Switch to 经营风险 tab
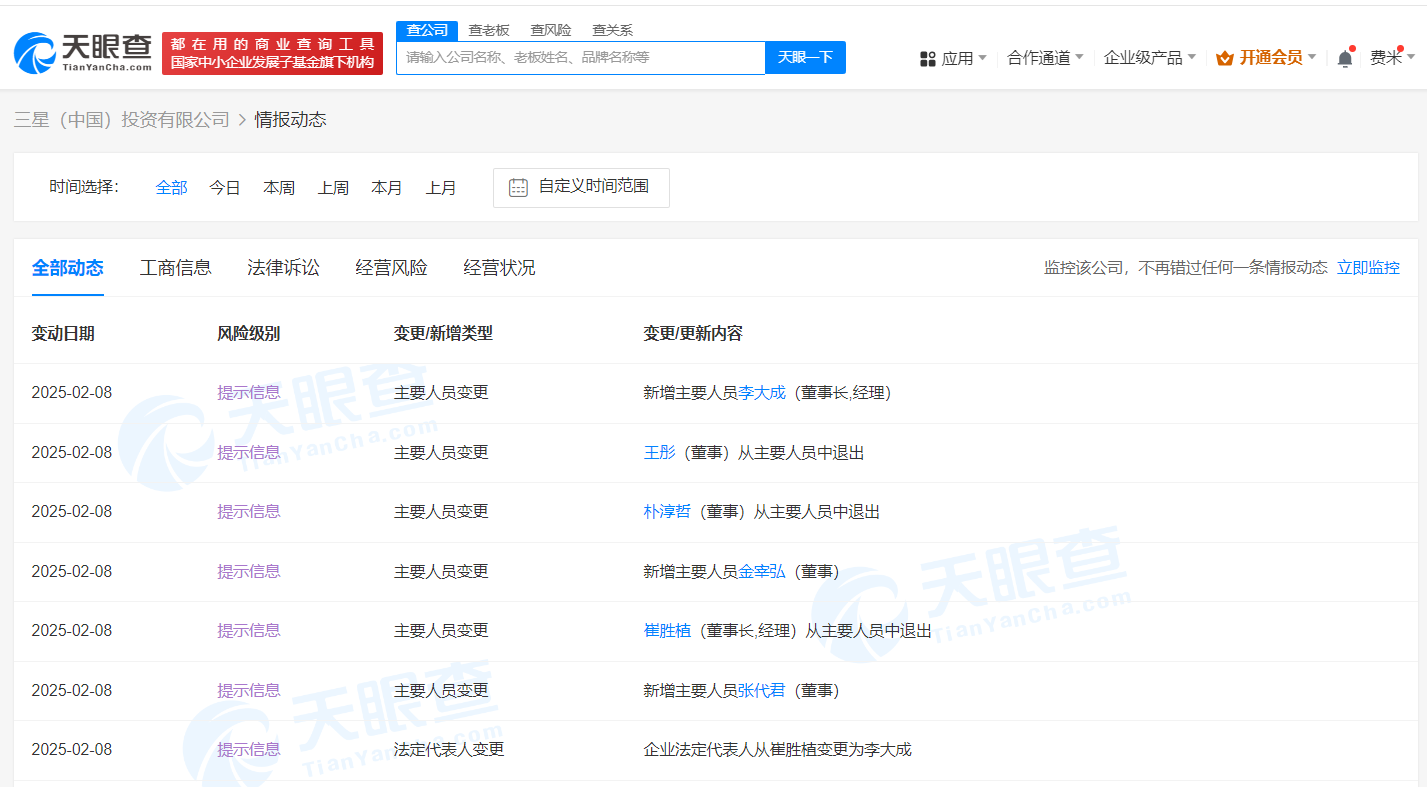The width and height of the screenshot is (1427, 787). pyautogui.click(x=392, y=267)
